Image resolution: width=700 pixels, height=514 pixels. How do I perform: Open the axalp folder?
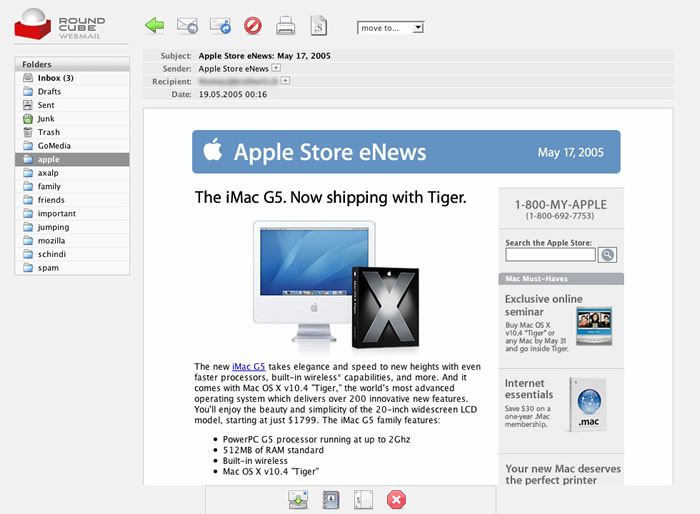72,173
